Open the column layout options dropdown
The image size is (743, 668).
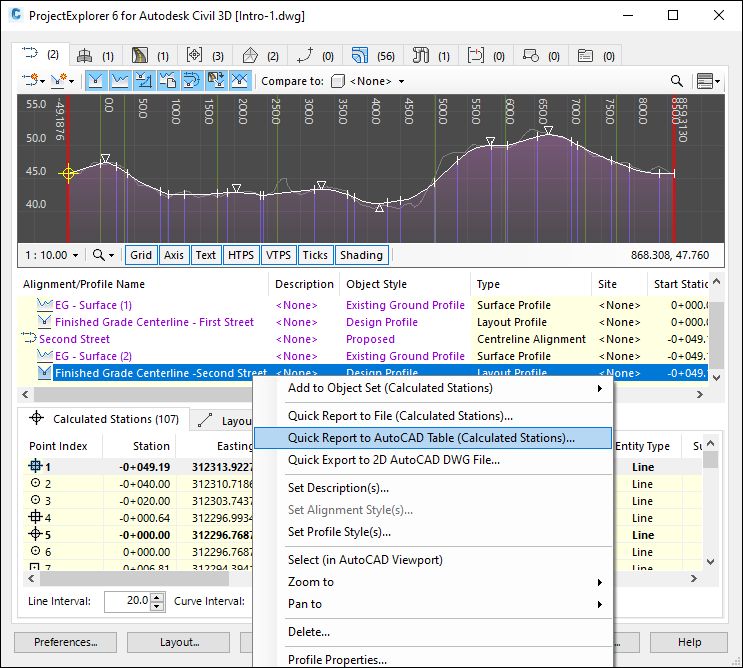[x=708, y=81]
